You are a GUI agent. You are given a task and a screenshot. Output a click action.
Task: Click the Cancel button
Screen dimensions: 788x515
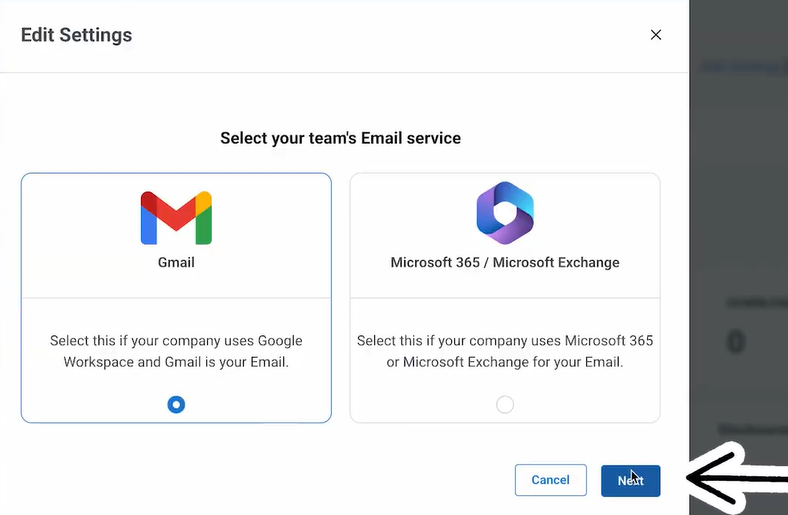point(550,480)
